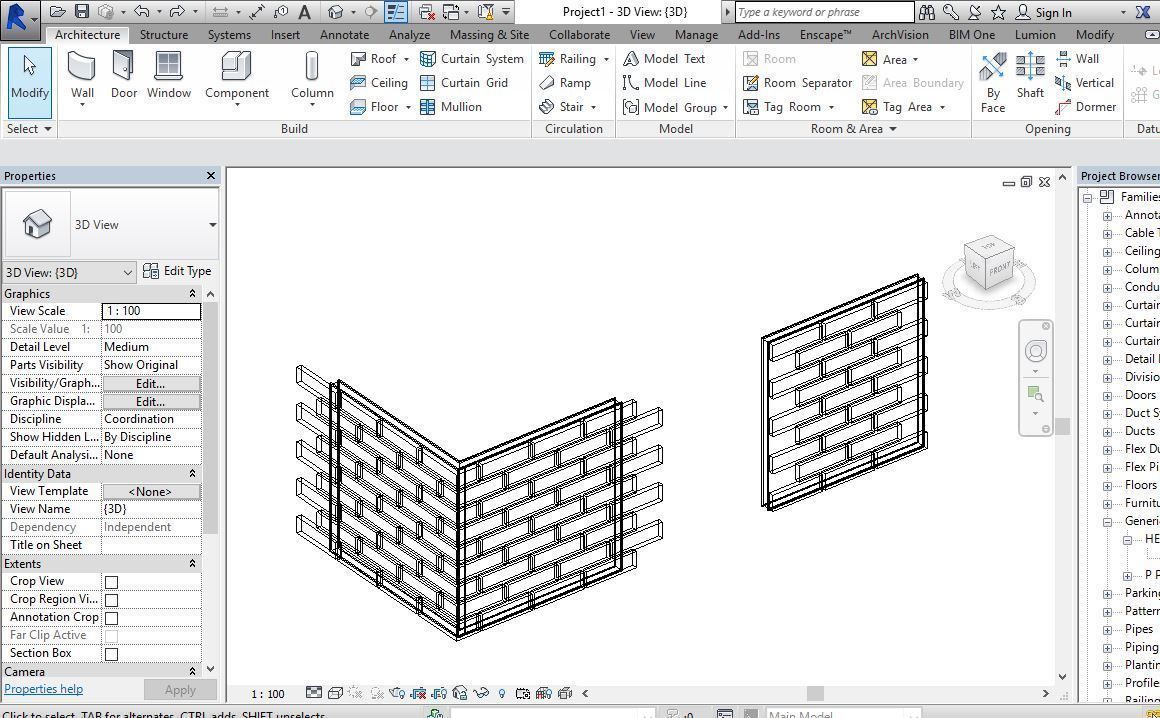Click inside the keyword search field
1160x718 pixels.
coord(820,12)
